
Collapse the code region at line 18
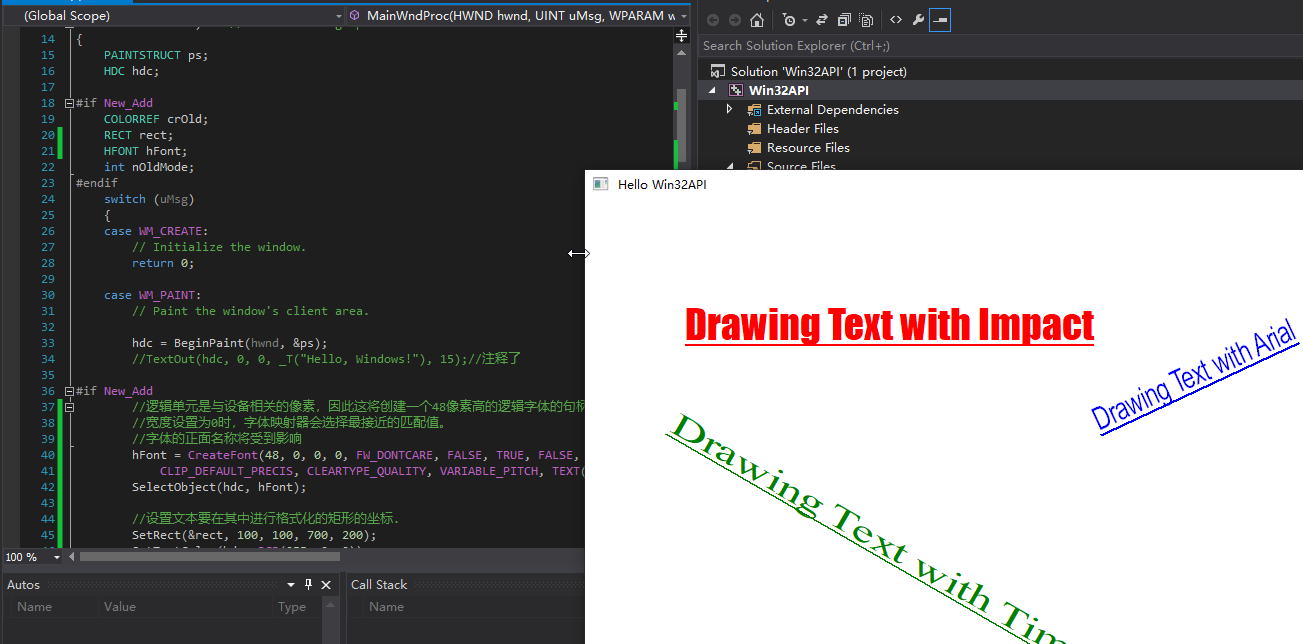point(68,102)
